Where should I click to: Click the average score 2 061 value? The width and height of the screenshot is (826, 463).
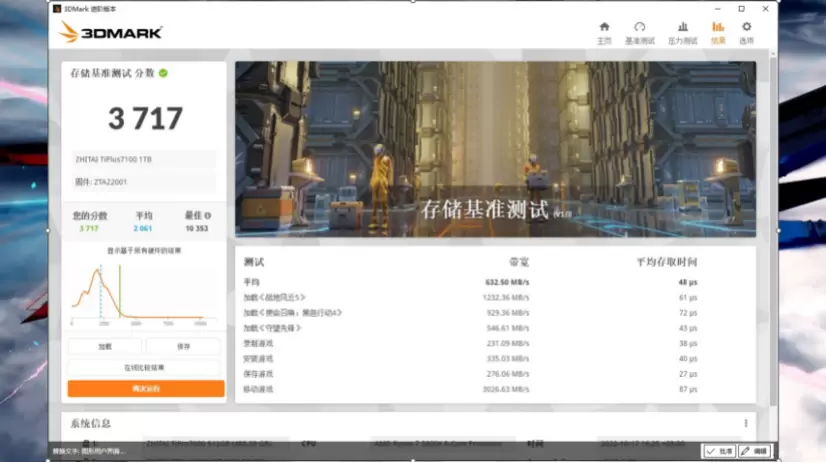point(143,228)
